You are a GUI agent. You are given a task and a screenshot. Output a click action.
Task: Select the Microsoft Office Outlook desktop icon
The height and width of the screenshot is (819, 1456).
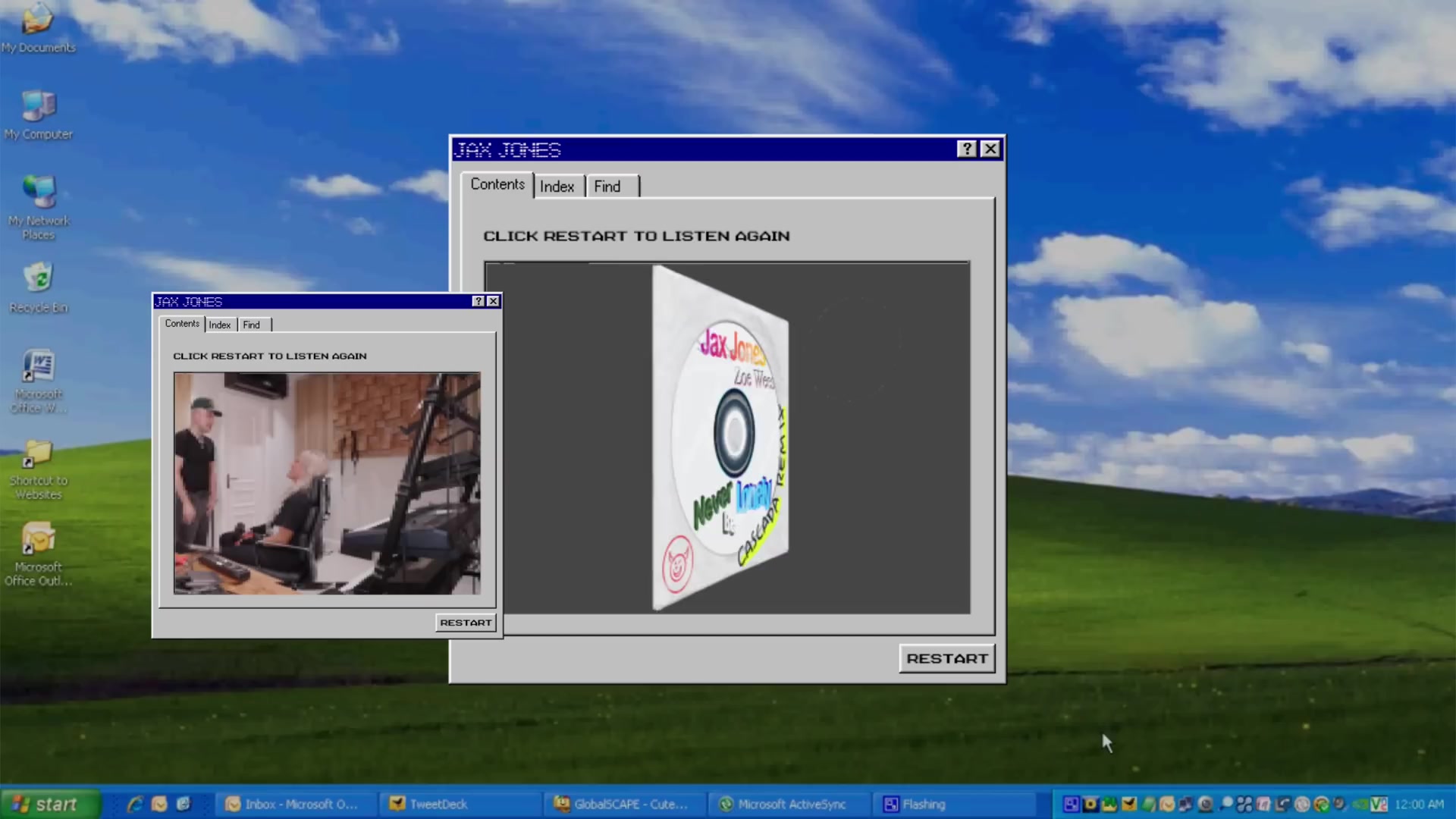(38, 554)
